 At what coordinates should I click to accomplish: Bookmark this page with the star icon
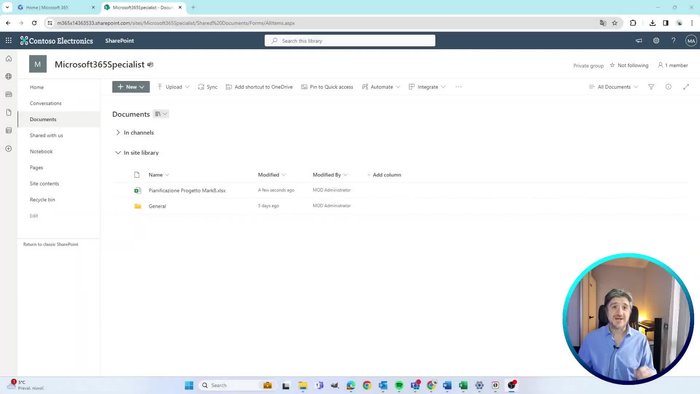point(615,23)
